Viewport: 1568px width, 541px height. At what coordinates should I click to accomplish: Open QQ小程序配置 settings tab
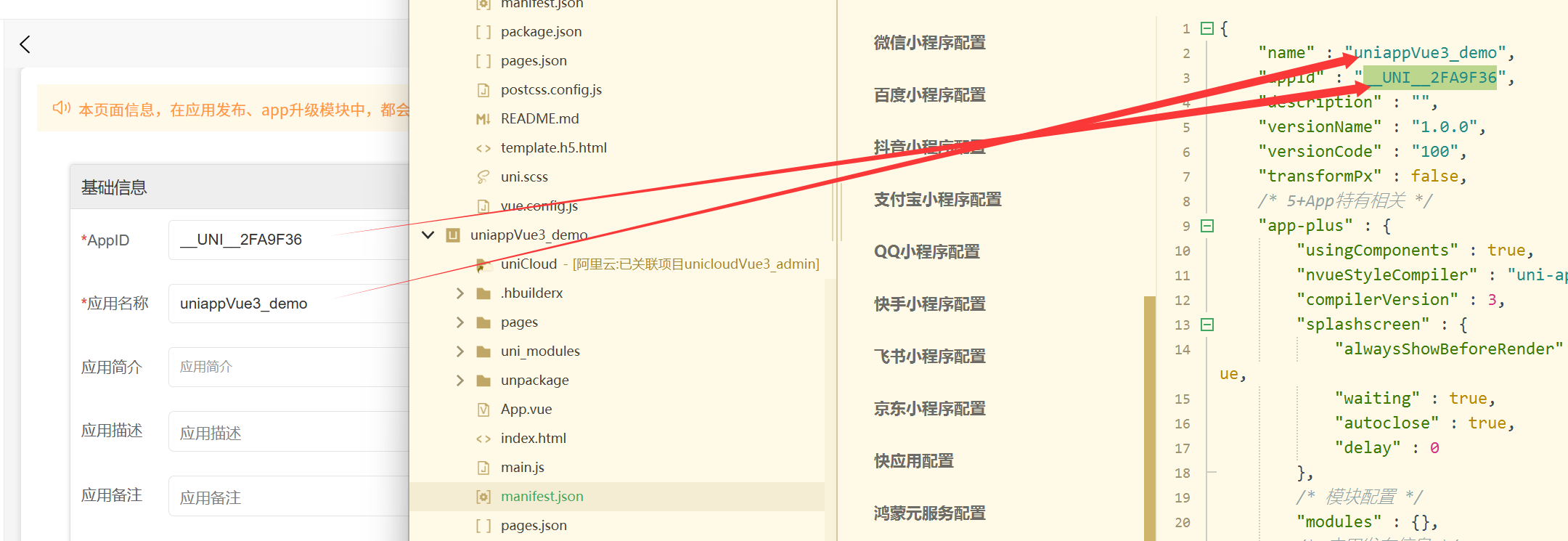pyautogui.click(x=927, y=252)
